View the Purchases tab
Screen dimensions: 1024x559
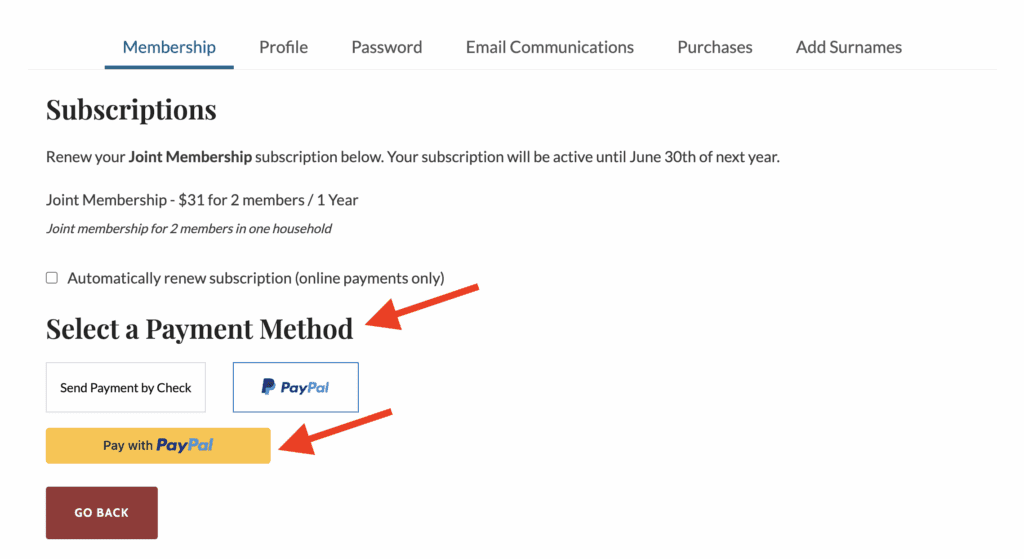point(714,47)
